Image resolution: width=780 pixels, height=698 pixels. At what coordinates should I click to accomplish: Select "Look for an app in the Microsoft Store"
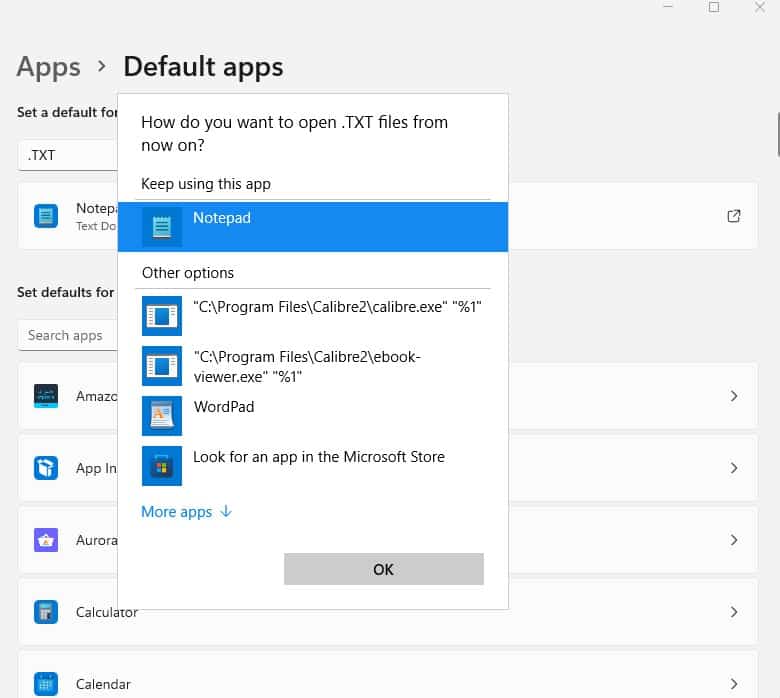pyautogui.click(x=318, y=457)
